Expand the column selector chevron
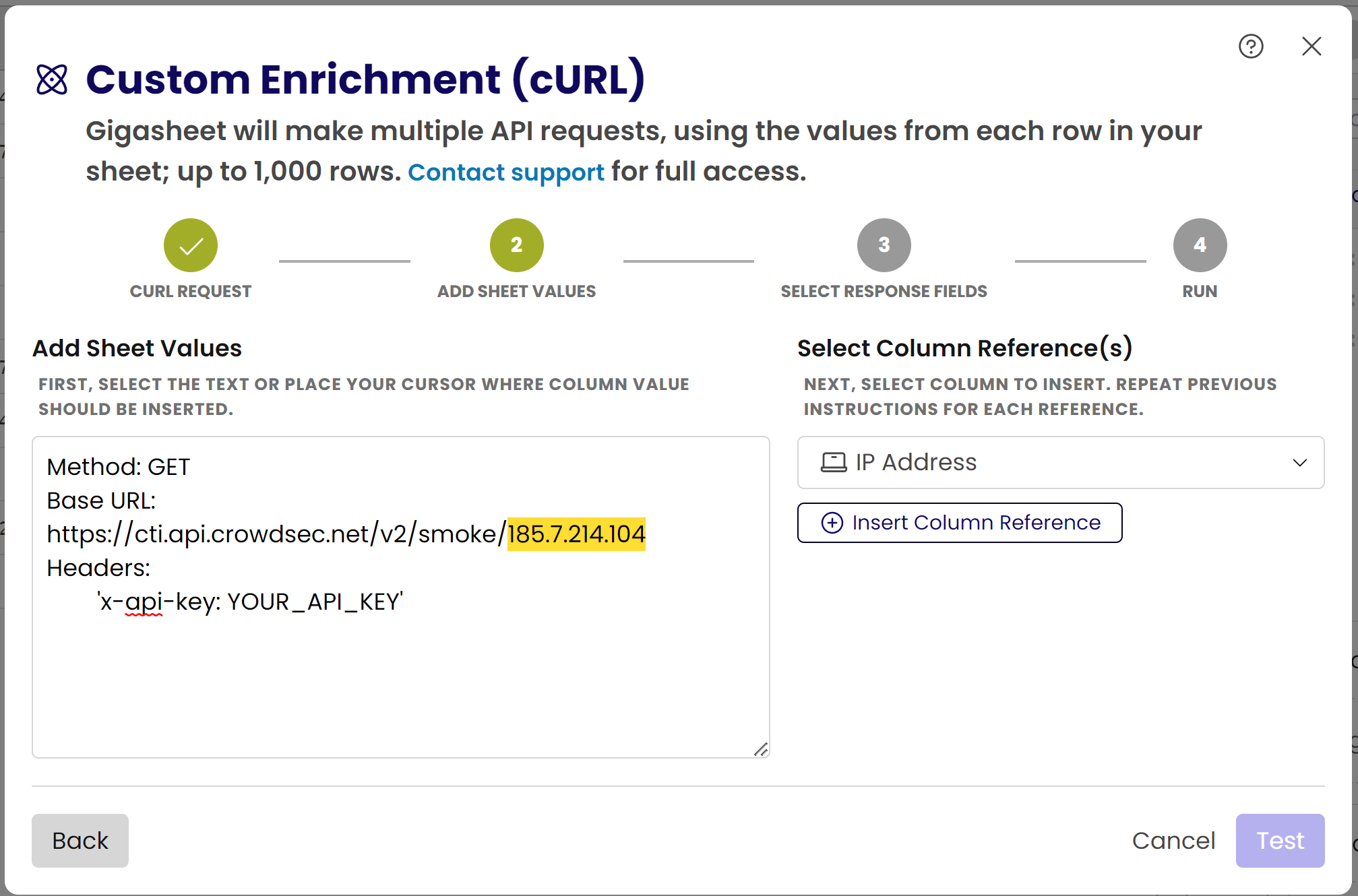The image size is (1358, 896). click(1300, 462)
